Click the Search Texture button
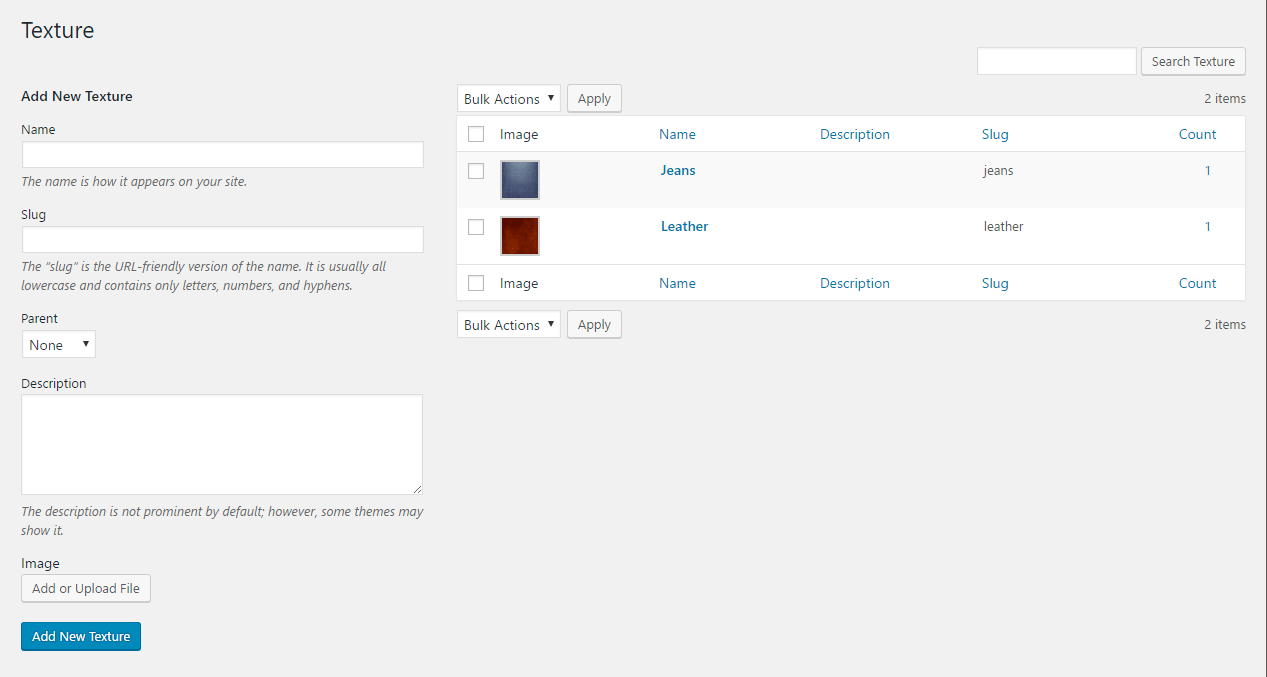Screen dimensions: 1267x677 point(1193,61)
